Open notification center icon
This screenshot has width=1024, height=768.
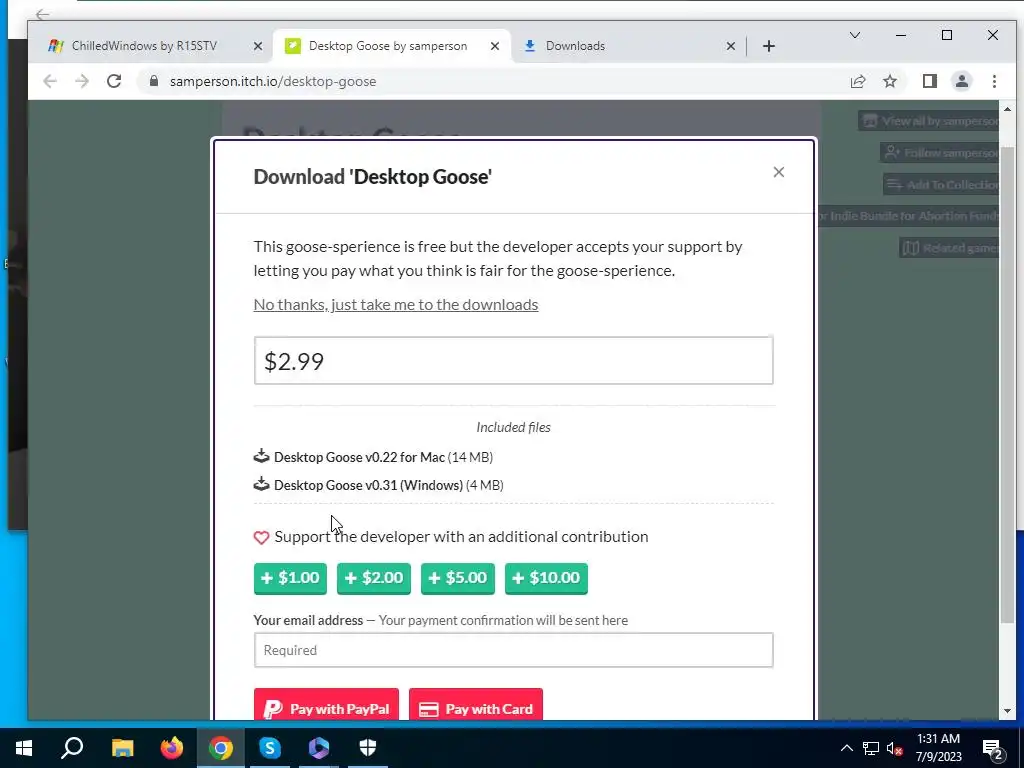click(993, 748)
